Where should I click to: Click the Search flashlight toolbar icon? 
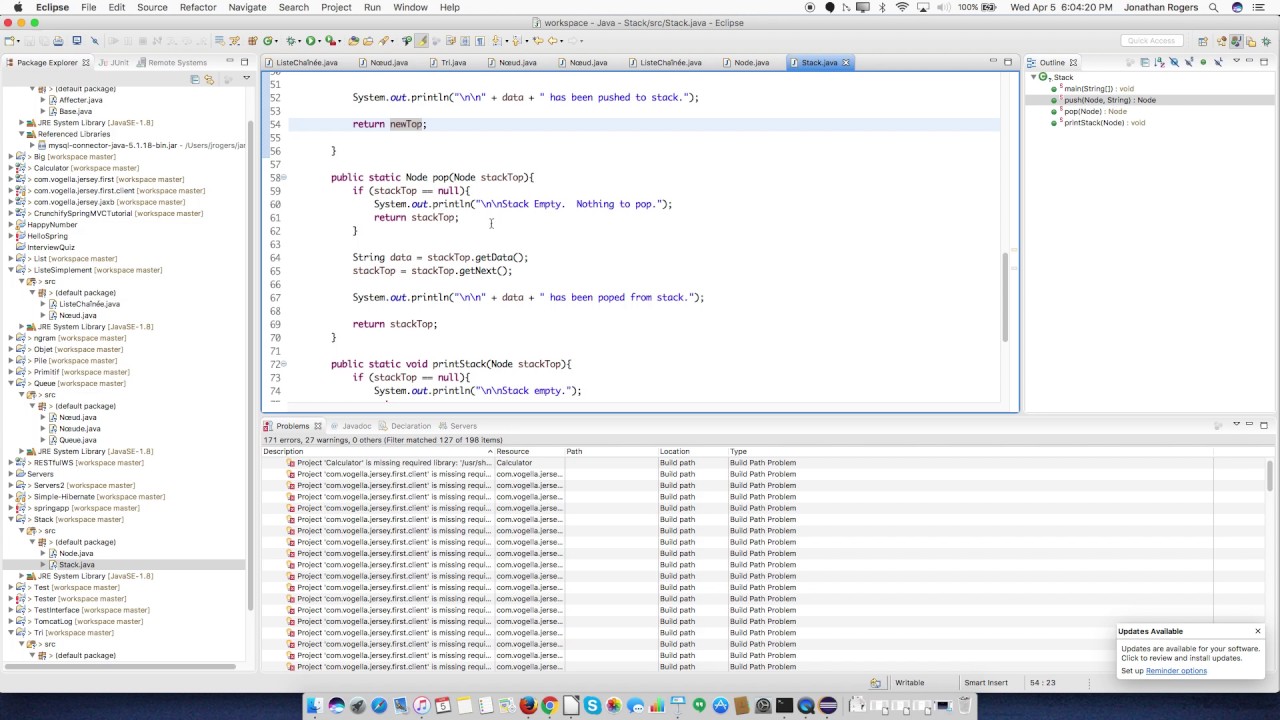click(x=383, y=41)
